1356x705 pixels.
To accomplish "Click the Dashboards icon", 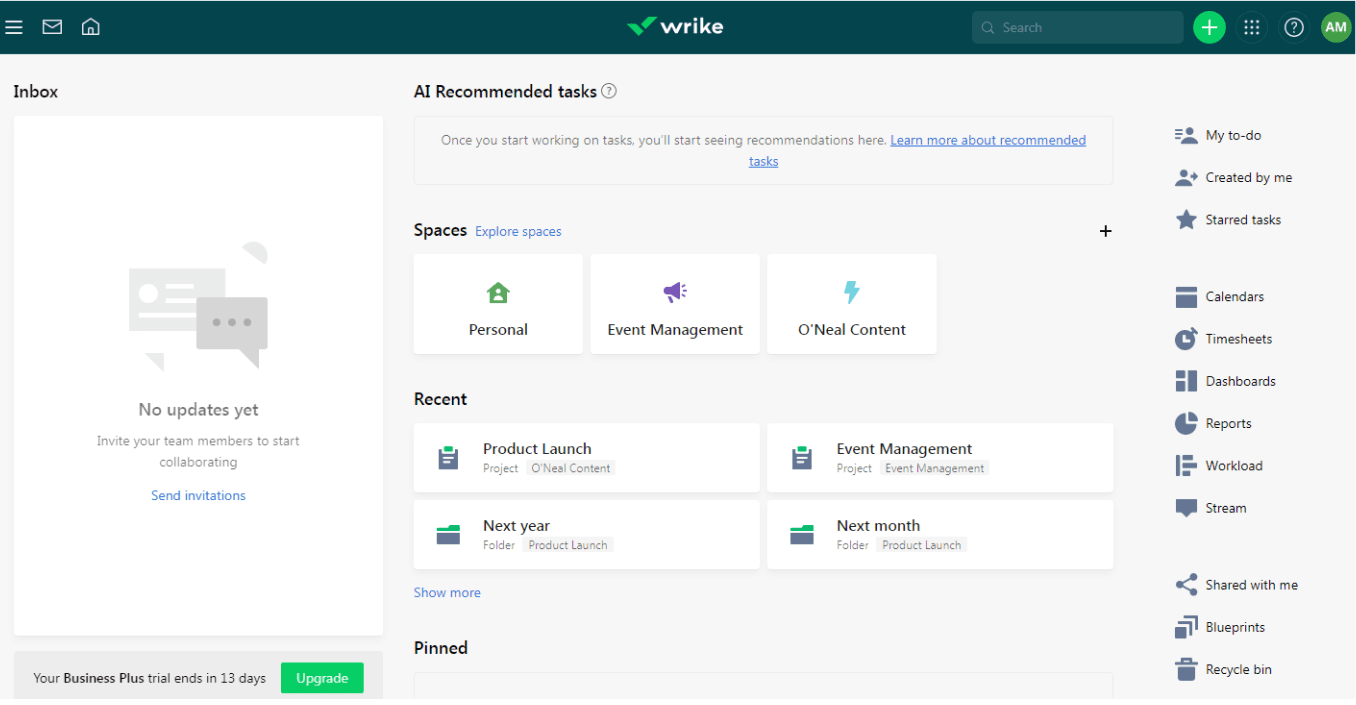I will click(x=1186, y=381).
